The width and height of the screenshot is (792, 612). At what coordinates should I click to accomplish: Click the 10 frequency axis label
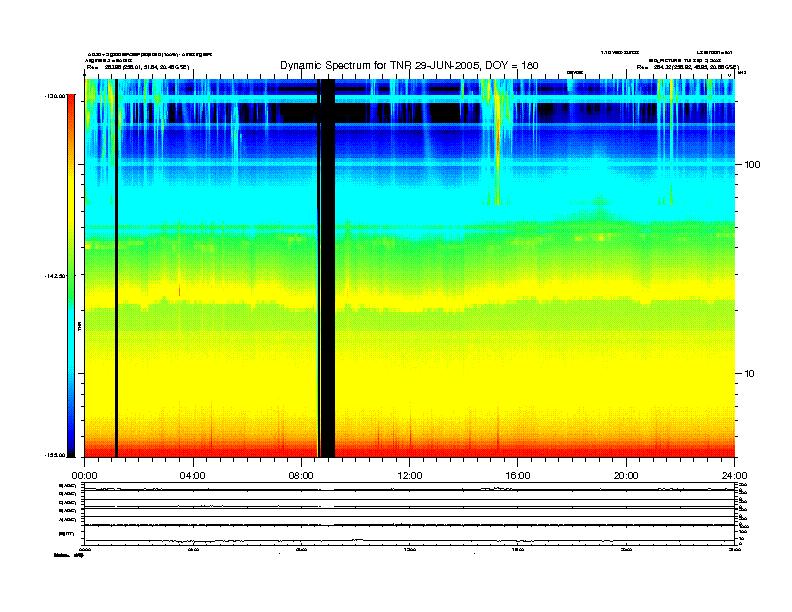tap(750, 374)
